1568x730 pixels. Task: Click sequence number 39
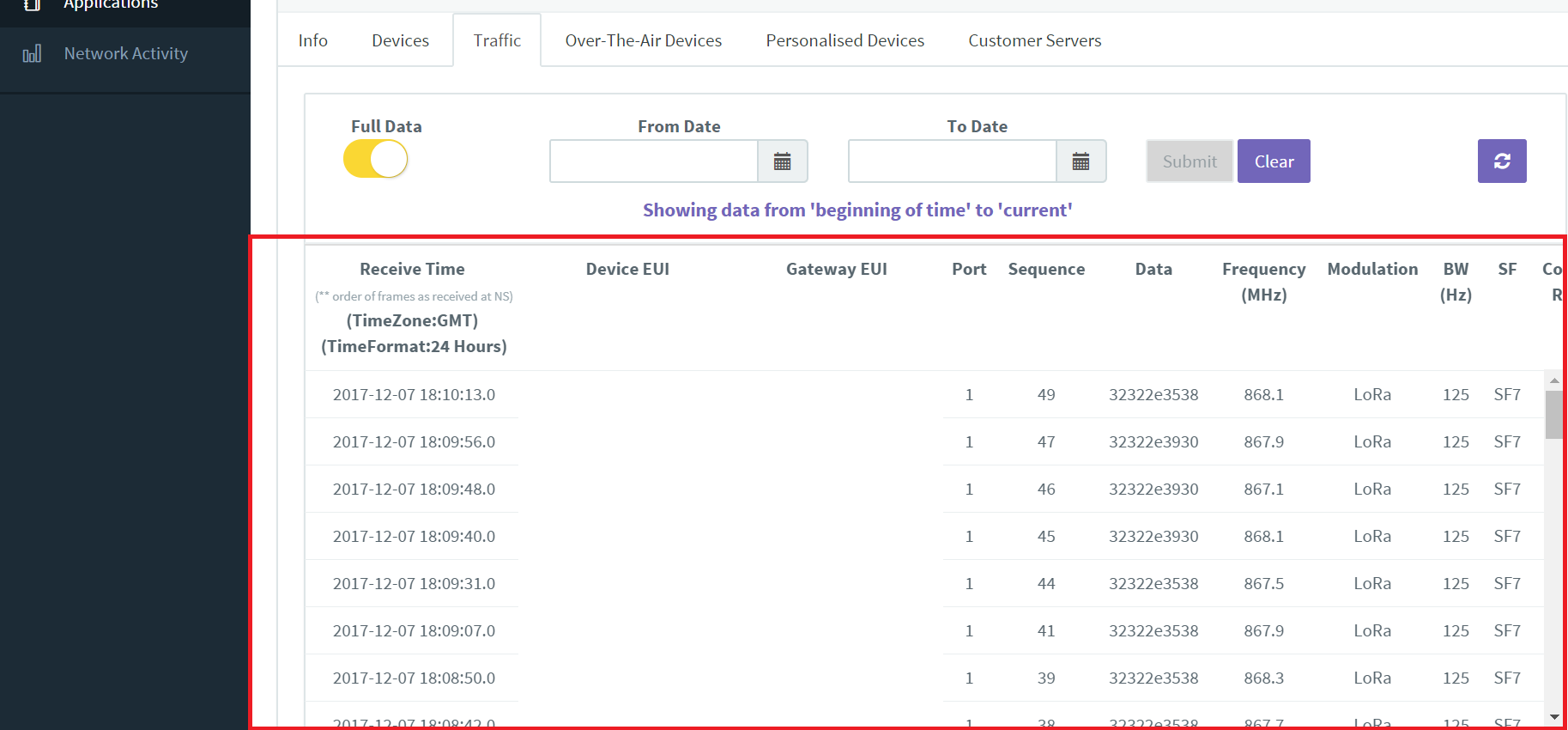click(1046, 678)
